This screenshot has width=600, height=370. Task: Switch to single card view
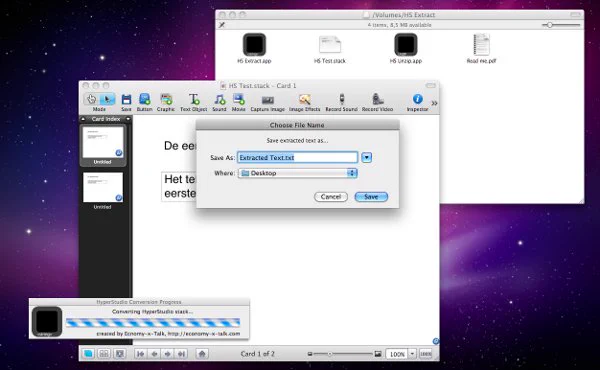point(88,354)
